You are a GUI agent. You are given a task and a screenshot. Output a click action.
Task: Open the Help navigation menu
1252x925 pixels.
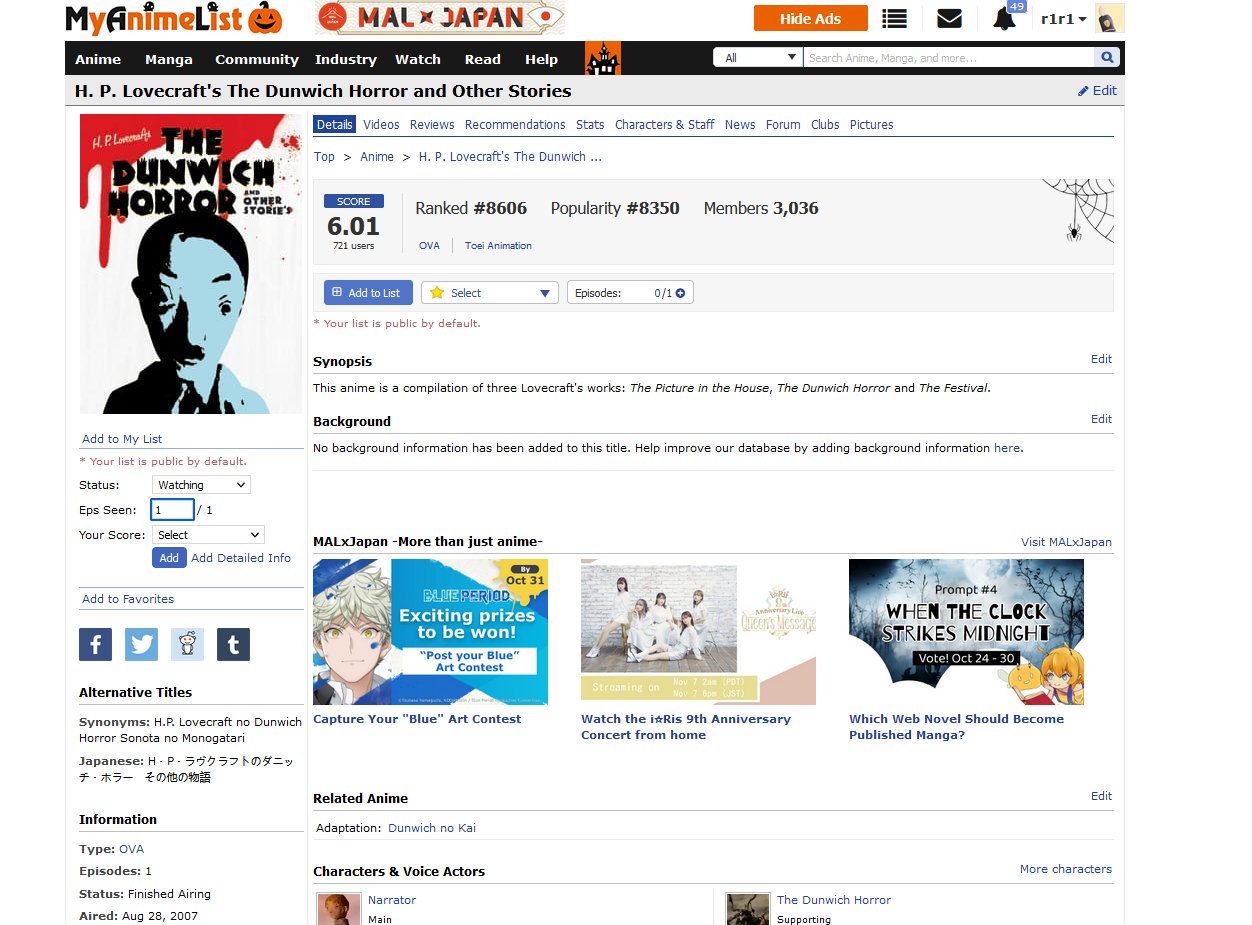click(x=542, y=59)
